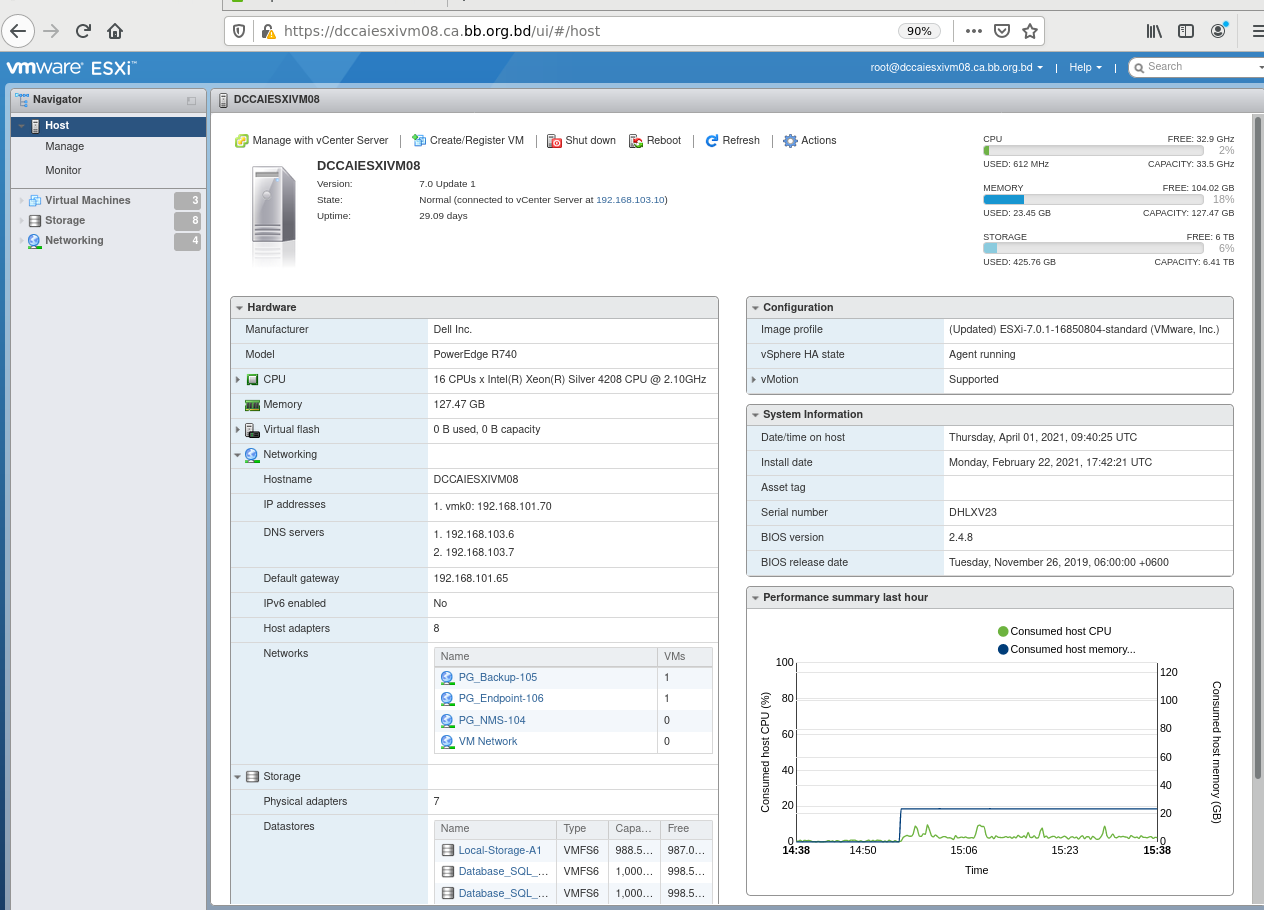This screenshot has width=1264, height=910.
Task: Open Firefox account icon
Action: point(1218,31)
